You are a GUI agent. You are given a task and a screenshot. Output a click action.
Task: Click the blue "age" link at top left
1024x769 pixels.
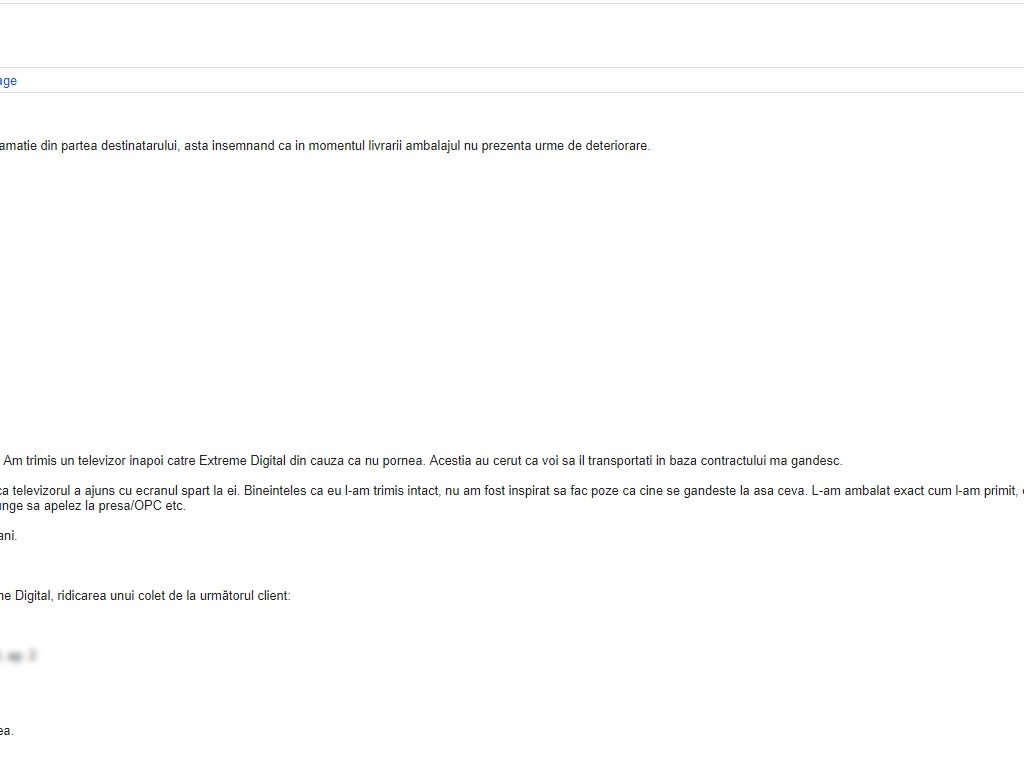(x=8, y=81)
